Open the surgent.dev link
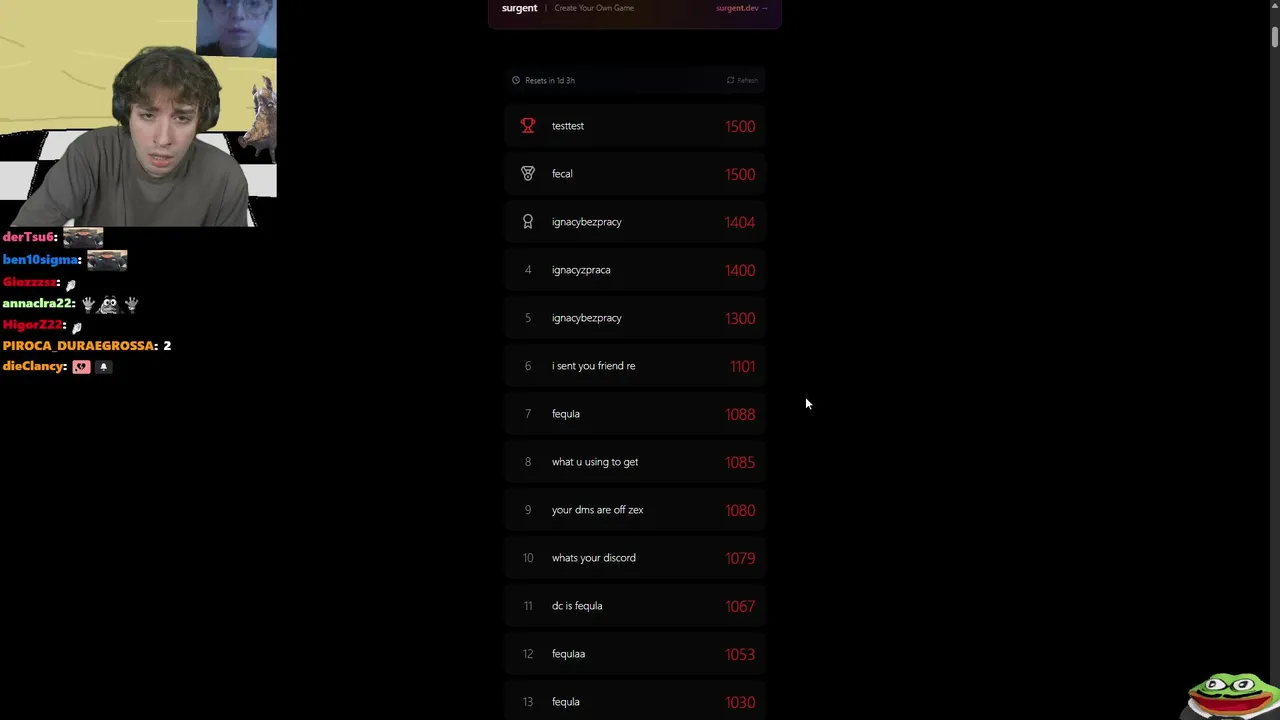The image size is (1280, 720). click(741, 8)
